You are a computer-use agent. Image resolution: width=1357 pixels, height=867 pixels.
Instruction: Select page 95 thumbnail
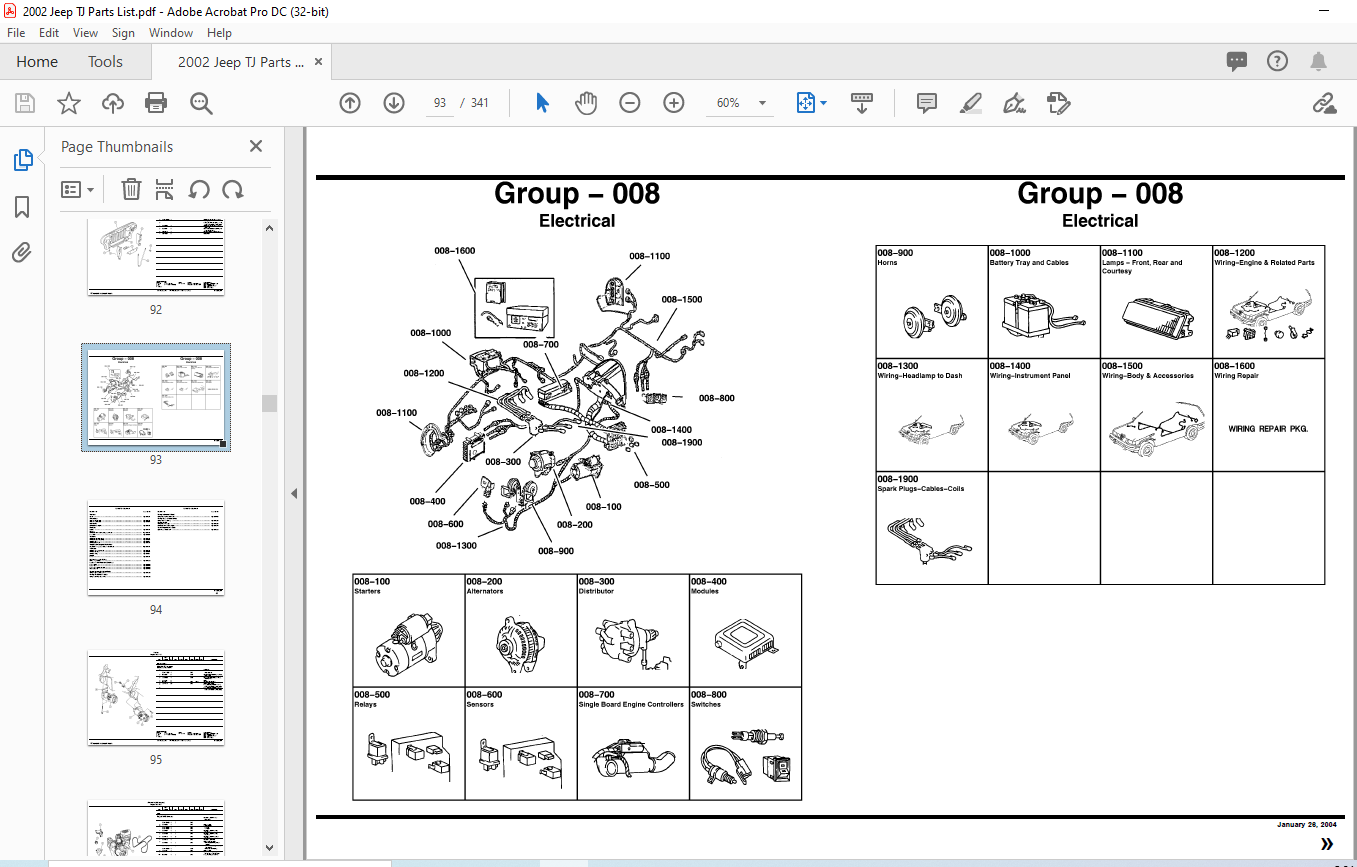click(x=155, y=698)
